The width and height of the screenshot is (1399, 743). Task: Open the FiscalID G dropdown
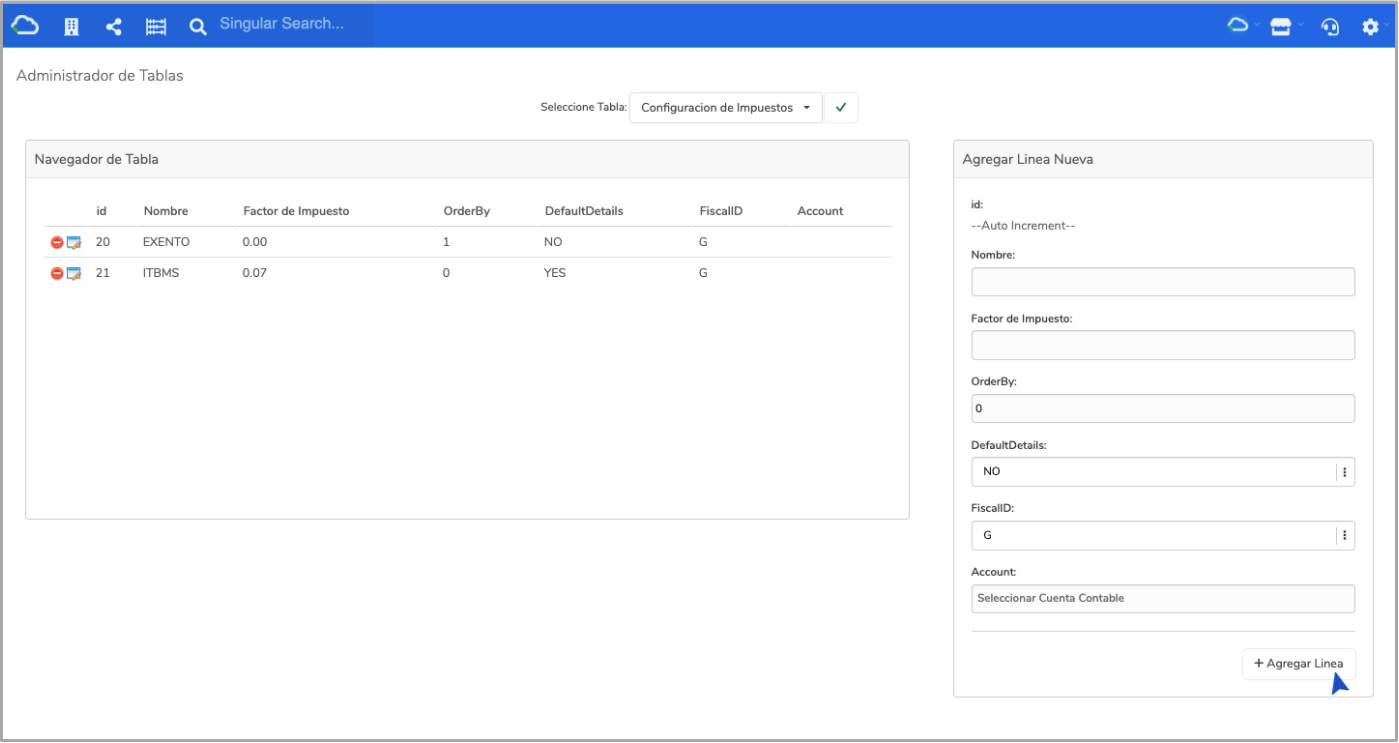coord(1163,536)
